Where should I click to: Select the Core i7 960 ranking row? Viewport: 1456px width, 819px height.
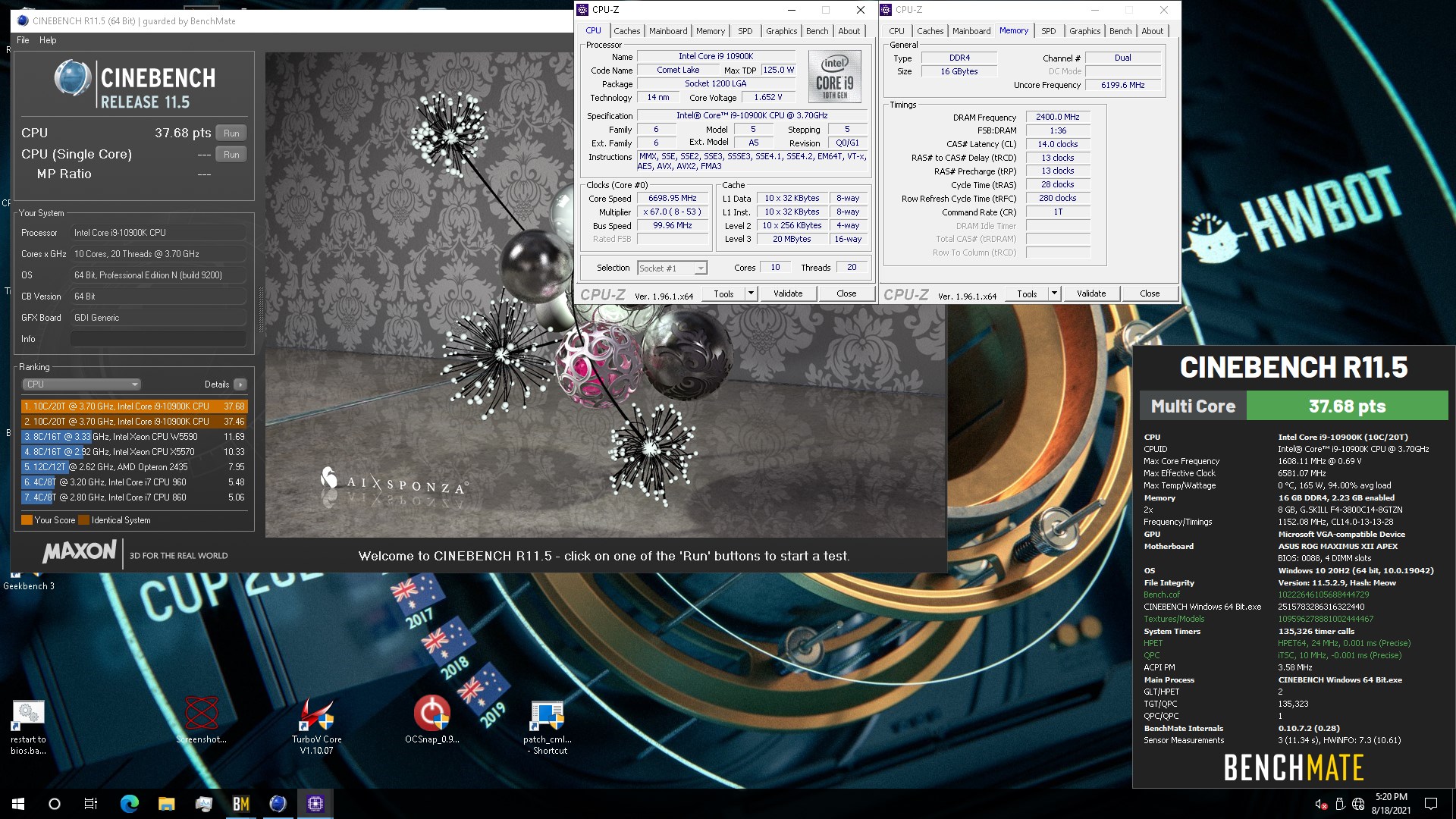(134, 482)
